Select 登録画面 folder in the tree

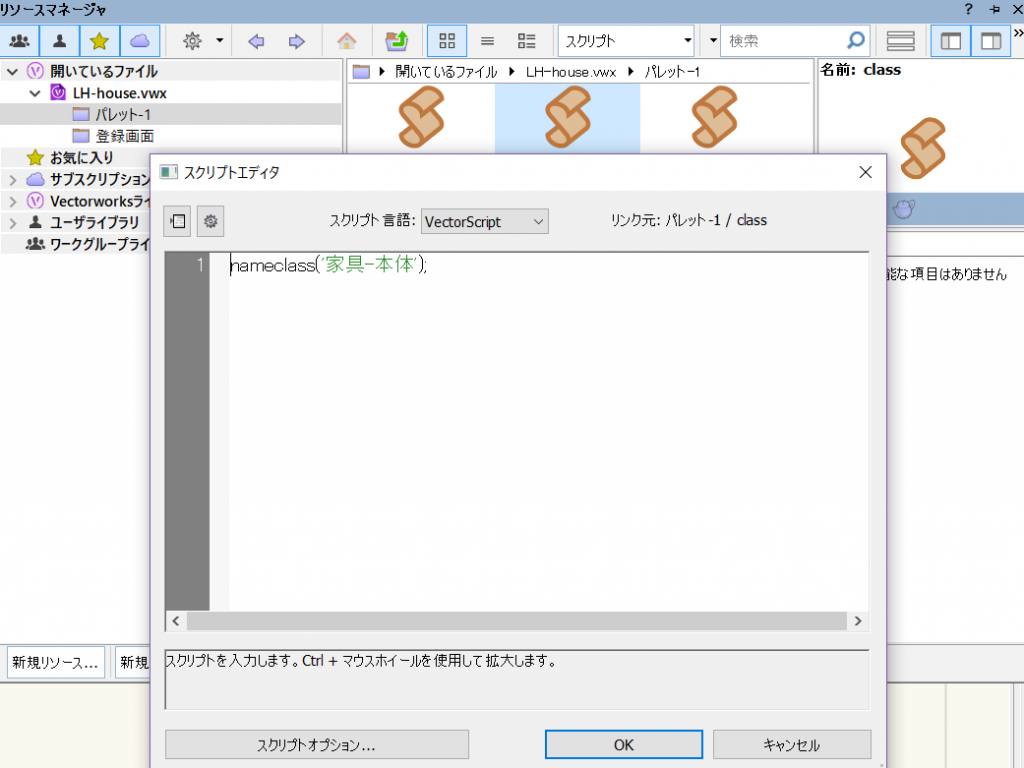coord(124,136)
